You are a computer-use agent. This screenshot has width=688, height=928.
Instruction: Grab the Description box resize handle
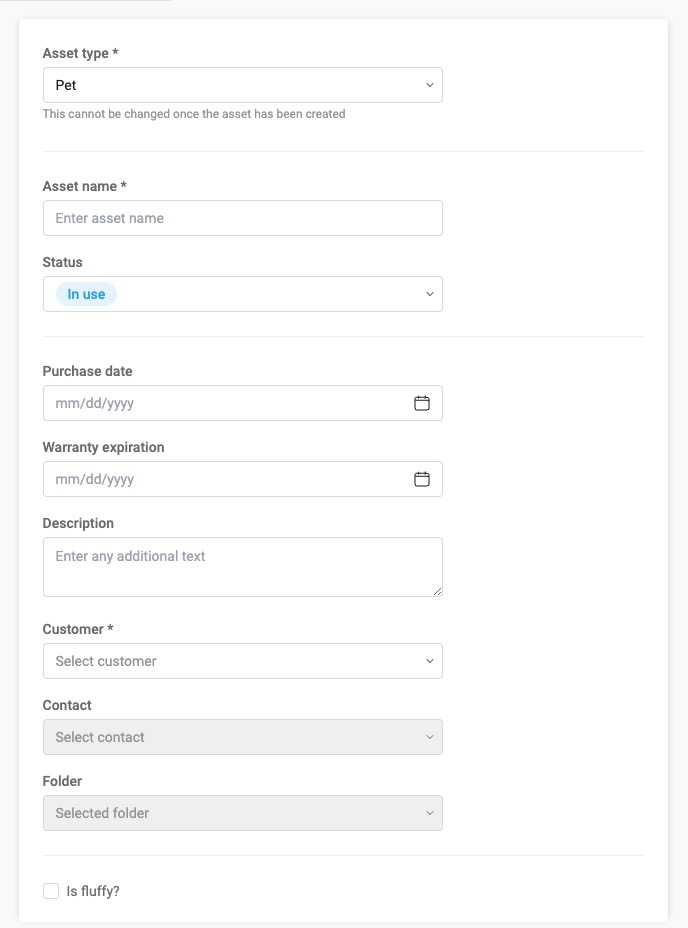point(438,591)
